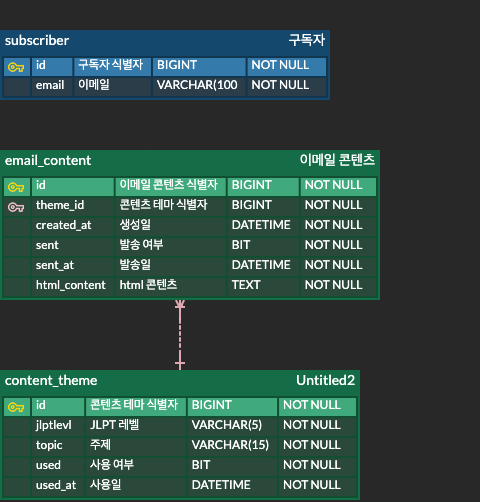Screen dimensions: 480x502
Task: Select the content_theme table title
Action: [x=51, y=381]
